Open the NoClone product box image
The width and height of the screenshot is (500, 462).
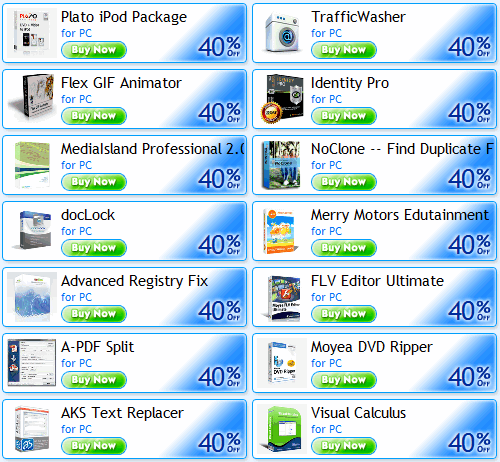click(x=281, y=165)
